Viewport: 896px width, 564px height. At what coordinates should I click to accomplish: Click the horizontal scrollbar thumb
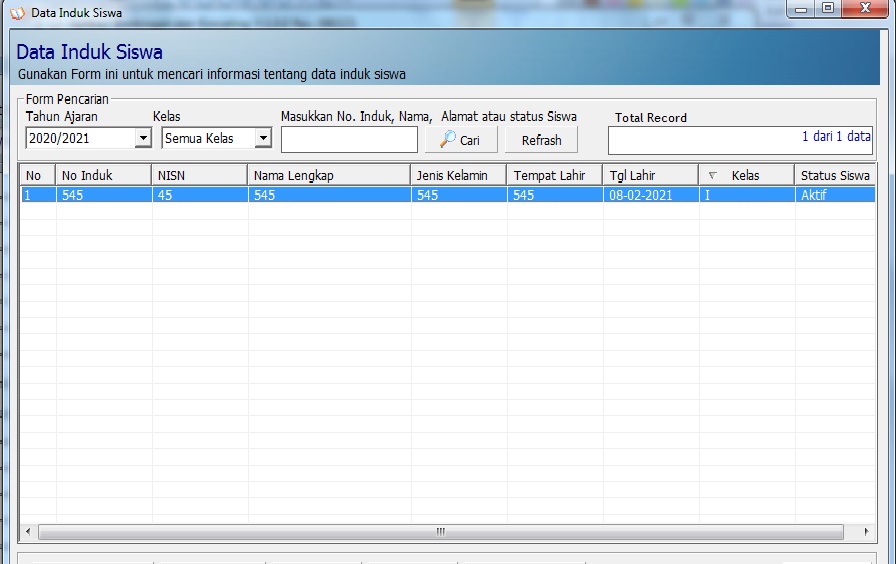[x=441, y=531]
